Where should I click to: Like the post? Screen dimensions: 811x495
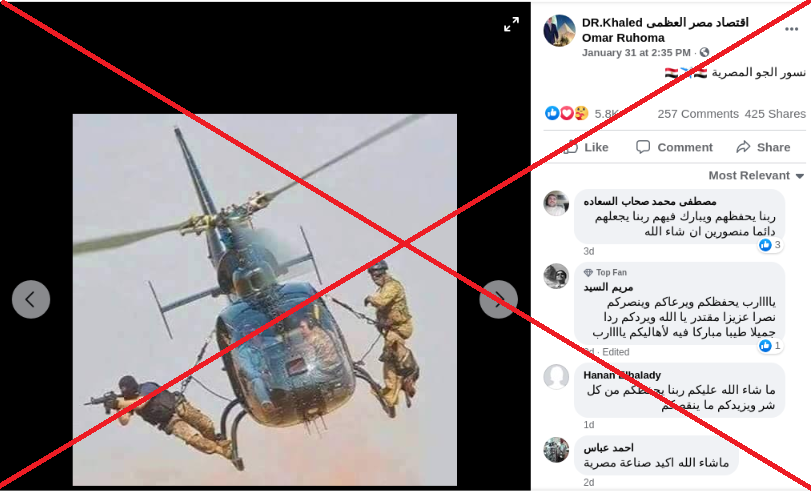(x=585, y=147)
